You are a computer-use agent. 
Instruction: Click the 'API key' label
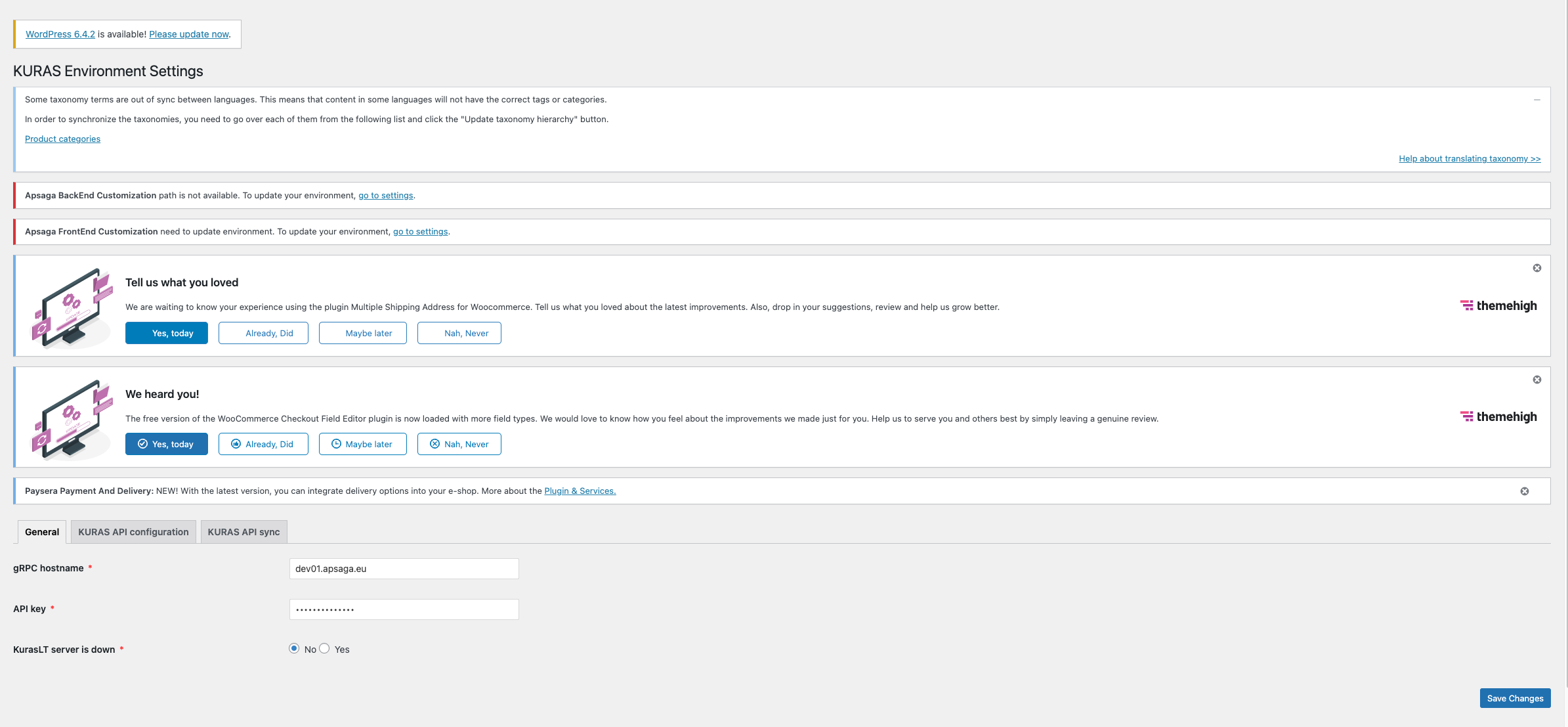click(x=30, y=609)
